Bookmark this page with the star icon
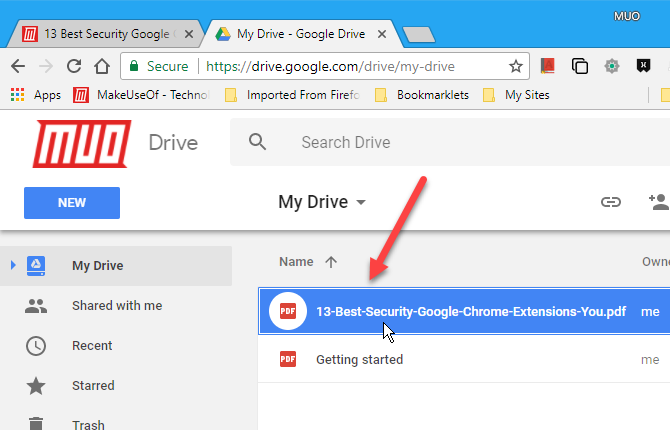 click(516, 66)
